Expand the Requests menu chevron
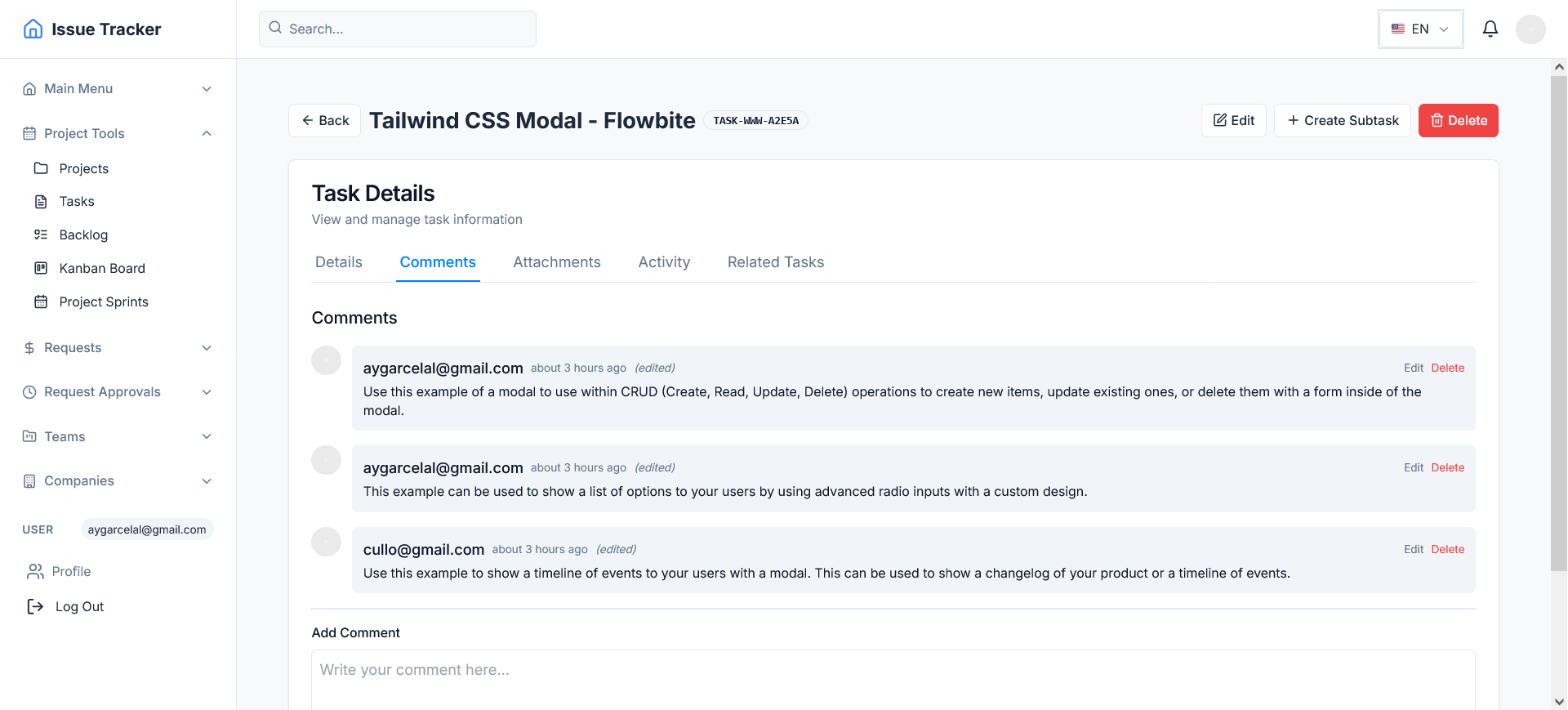Screen dimensions: 1568x710 point(207,347)
